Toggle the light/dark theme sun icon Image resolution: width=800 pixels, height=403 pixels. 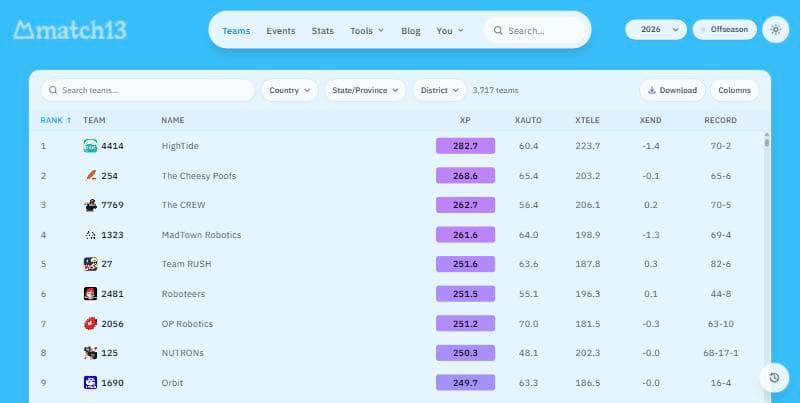pyautogui.click(x=776, y=30)
